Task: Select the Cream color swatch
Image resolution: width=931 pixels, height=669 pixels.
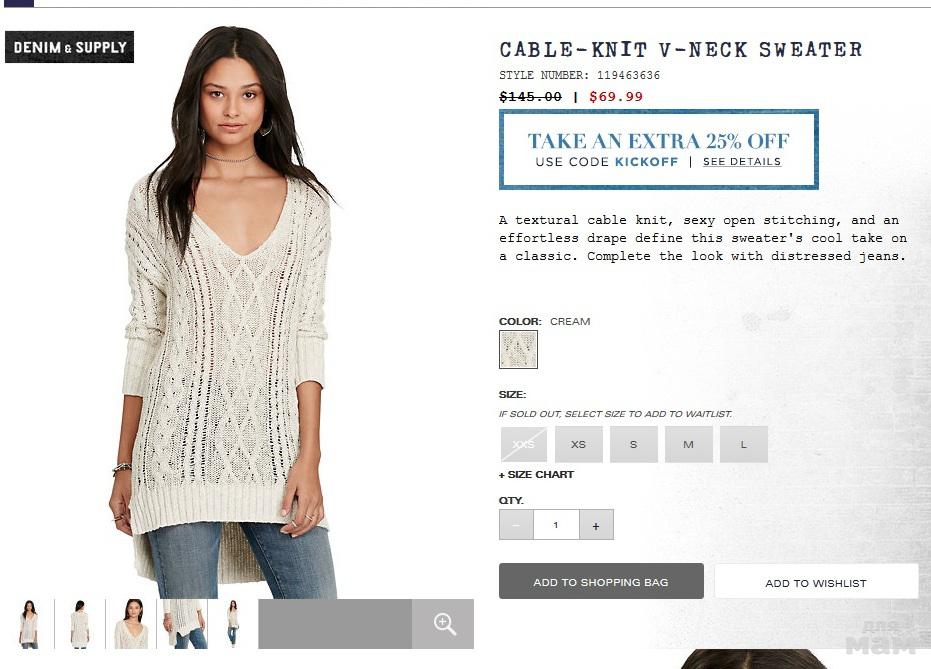Action: pos(518,349)
